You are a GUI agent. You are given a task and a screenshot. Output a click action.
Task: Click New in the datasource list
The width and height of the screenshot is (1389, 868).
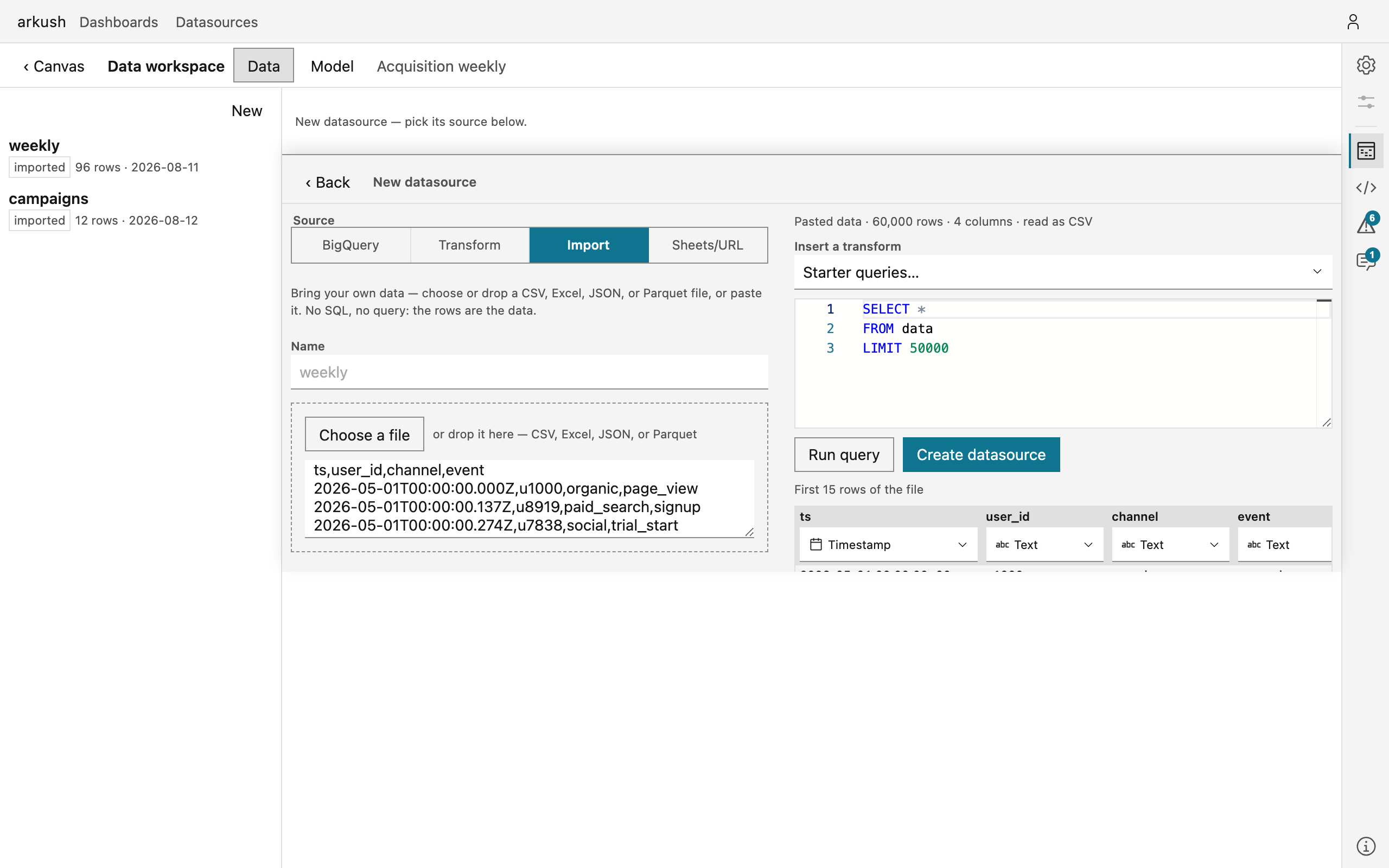[x=247, y=111]
